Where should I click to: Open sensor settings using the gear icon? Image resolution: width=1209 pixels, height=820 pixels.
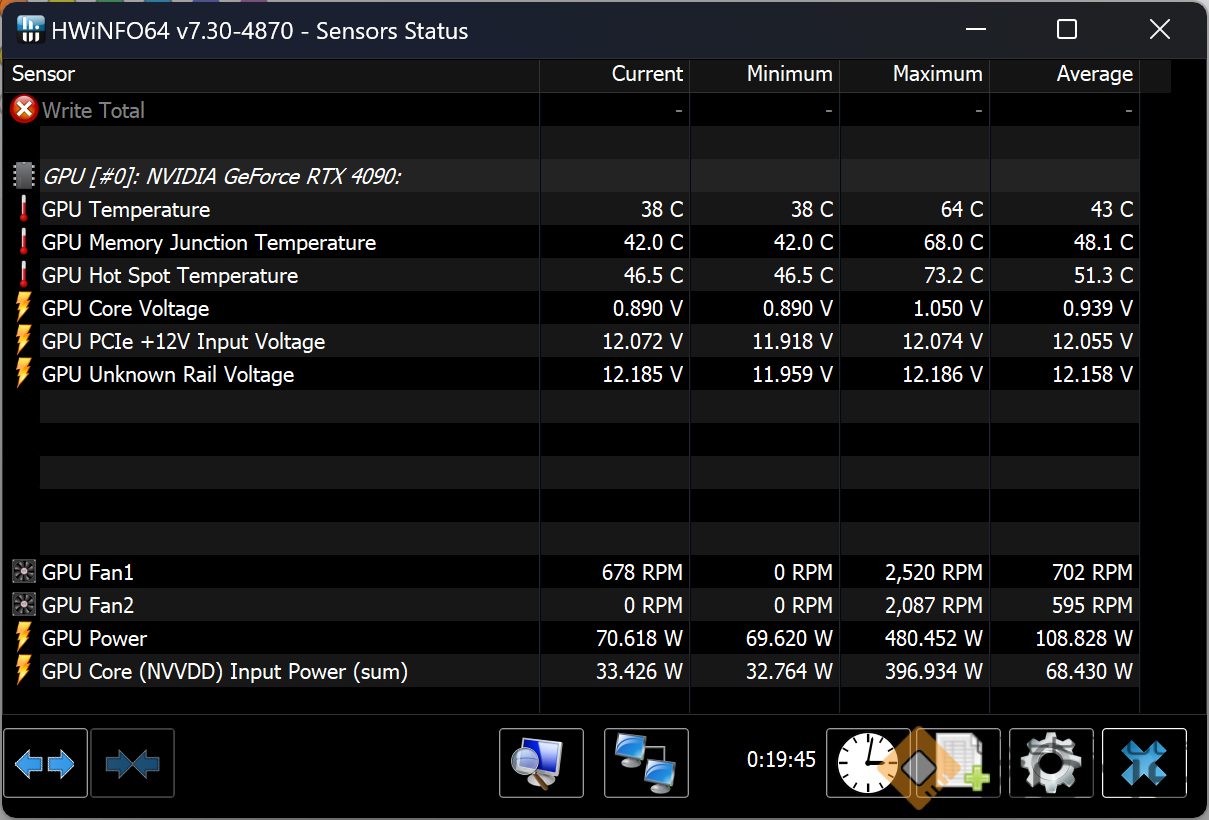click(1051, 764)
